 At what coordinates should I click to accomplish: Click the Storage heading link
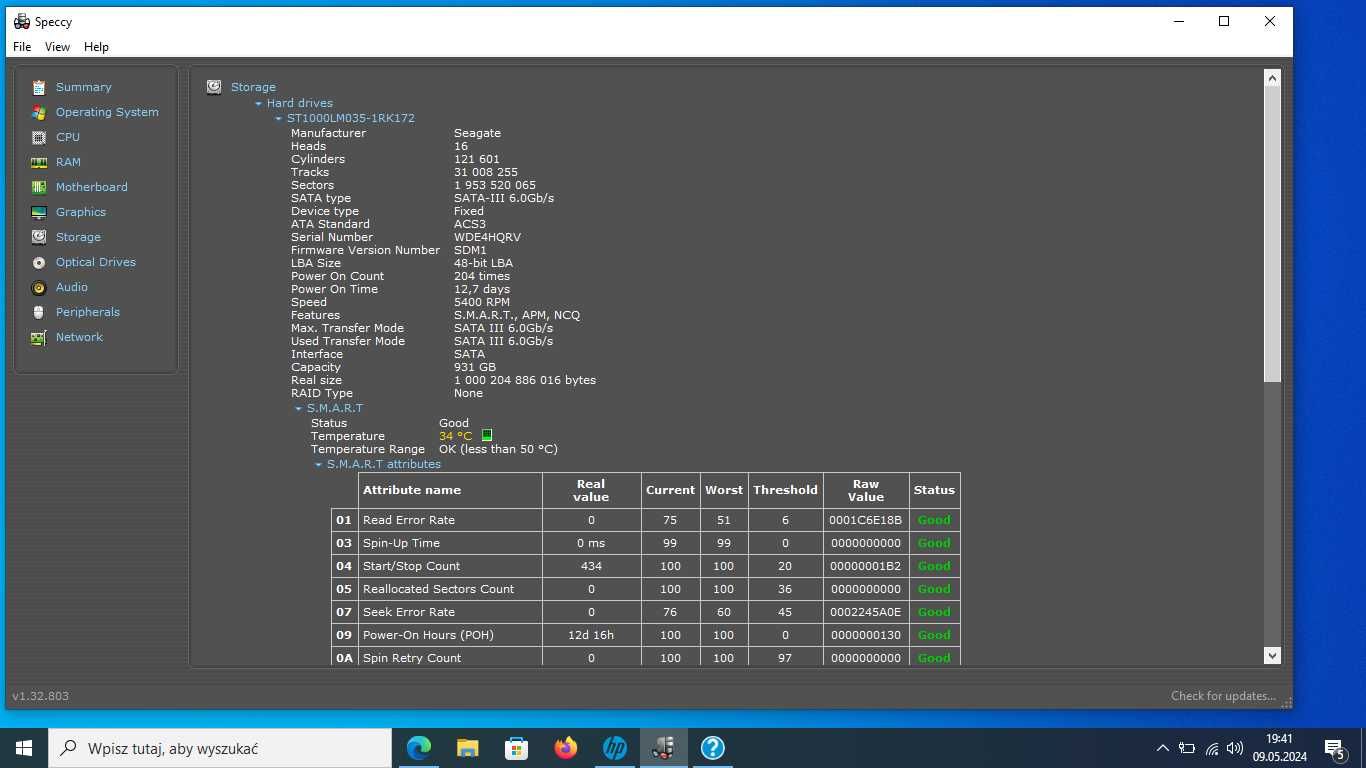tap(253, 87)
